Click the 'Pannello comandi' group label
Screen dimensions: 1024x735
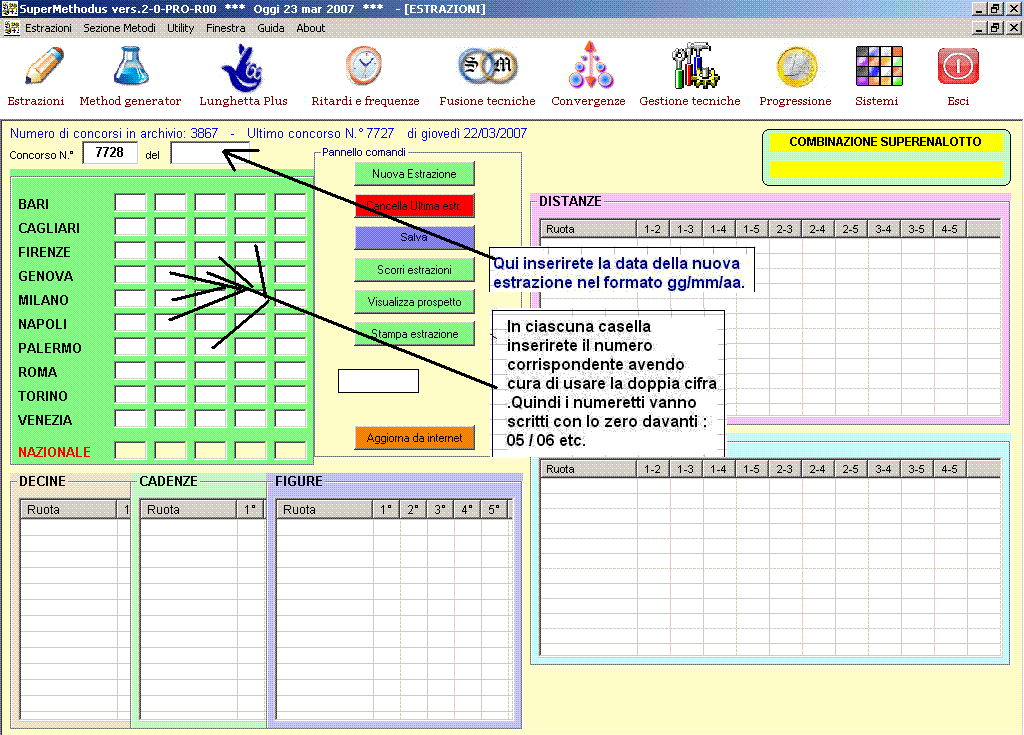(x=364, y=152)
